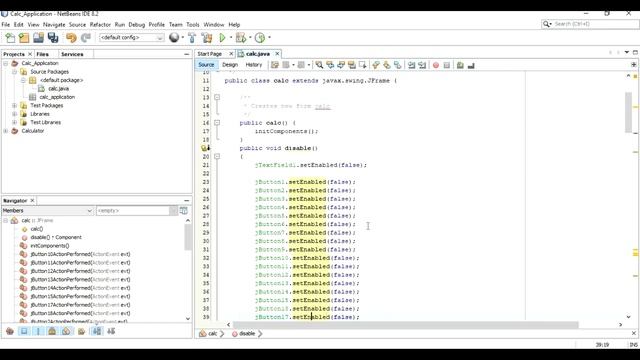640x360 pixels.
Task: Switch to the Files tab
Action: (42, 54)
